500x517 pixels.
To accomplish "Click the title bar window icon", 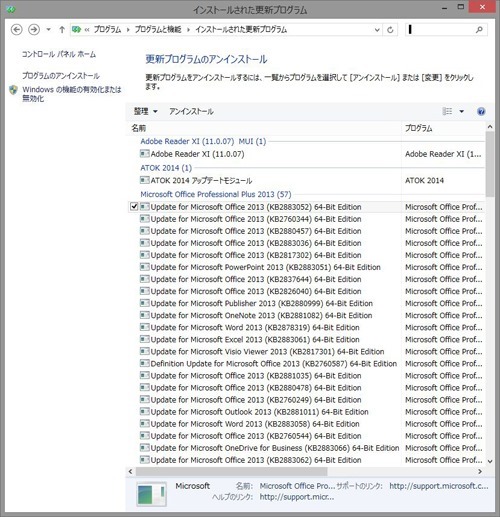I will [x=11, y=10].
